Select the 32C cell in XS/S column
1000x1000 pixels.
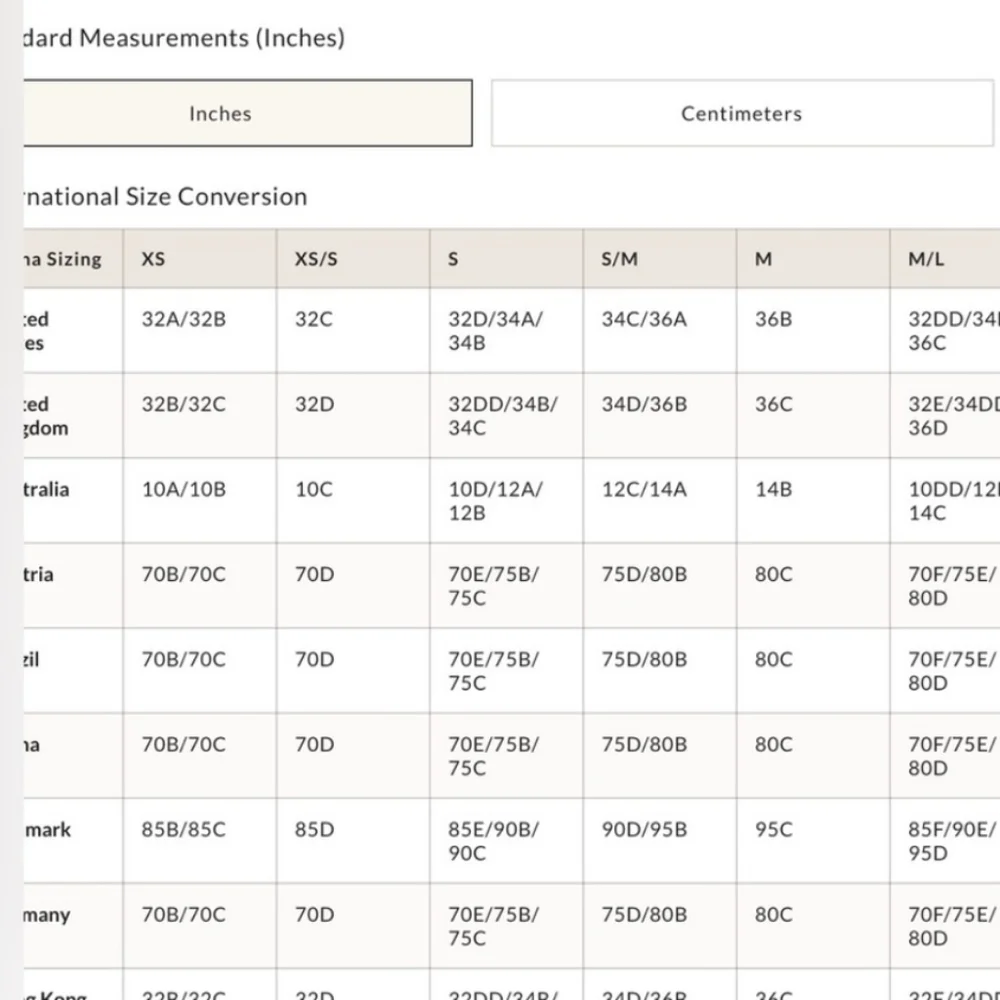click(x=353, y=330)
